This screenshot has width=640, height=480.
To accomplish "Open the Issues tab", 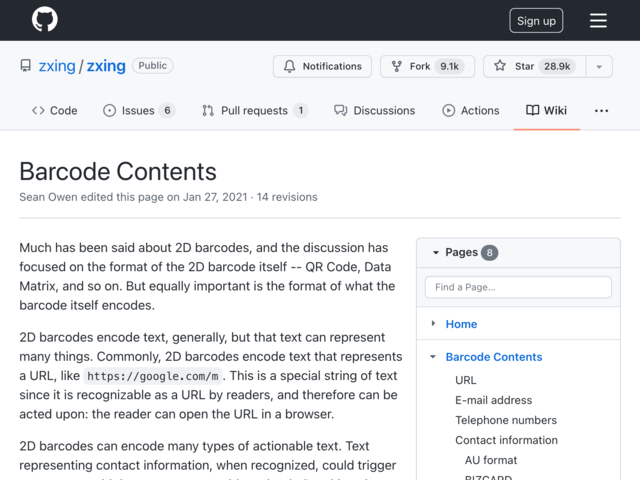I will 139,111.
